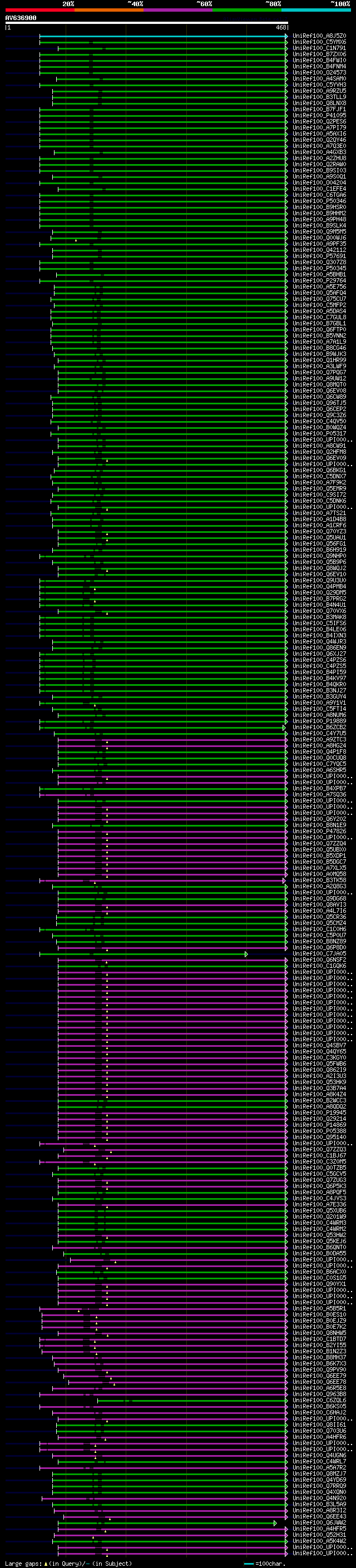Select the UniRef100_B9SLK4 label
356x1568 pixels.
(x=319, y=225)
